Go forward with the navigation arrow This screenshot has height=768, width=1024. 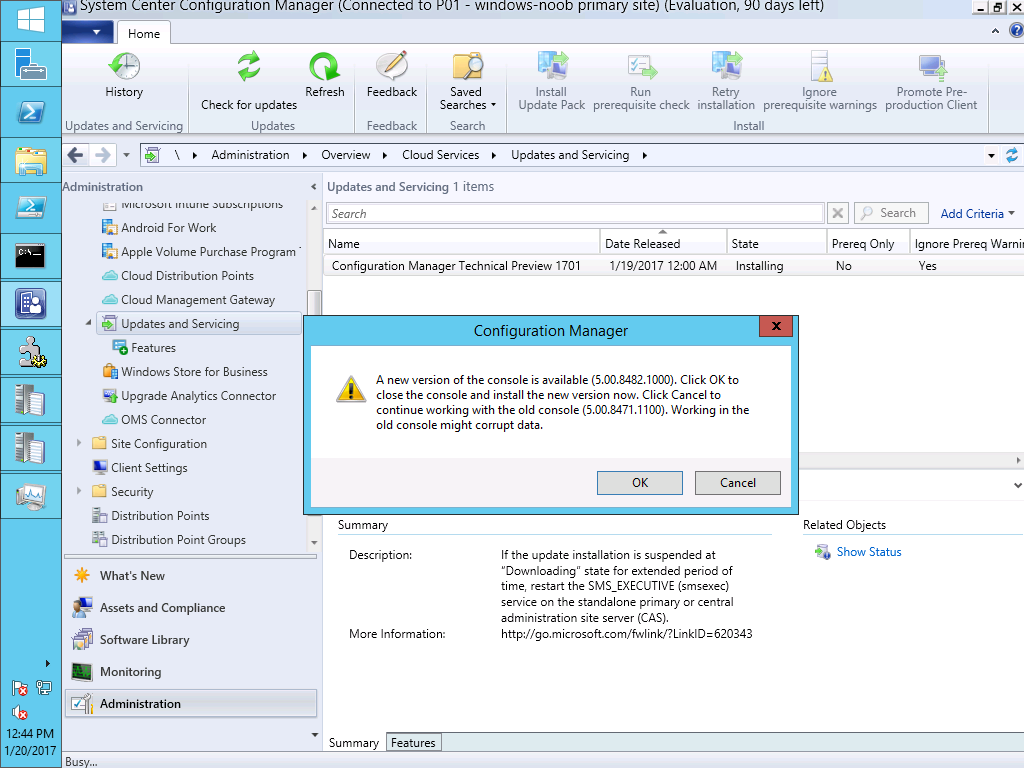103,155
